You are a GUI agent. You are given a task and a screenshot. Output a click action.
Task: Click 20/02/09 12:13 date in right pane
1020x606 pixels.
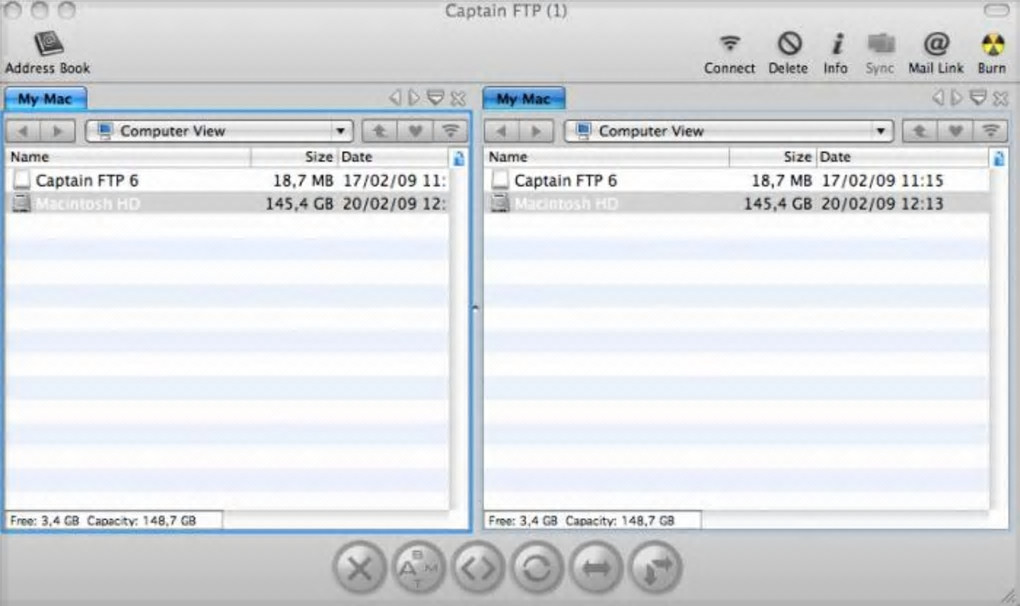(882, 204)
